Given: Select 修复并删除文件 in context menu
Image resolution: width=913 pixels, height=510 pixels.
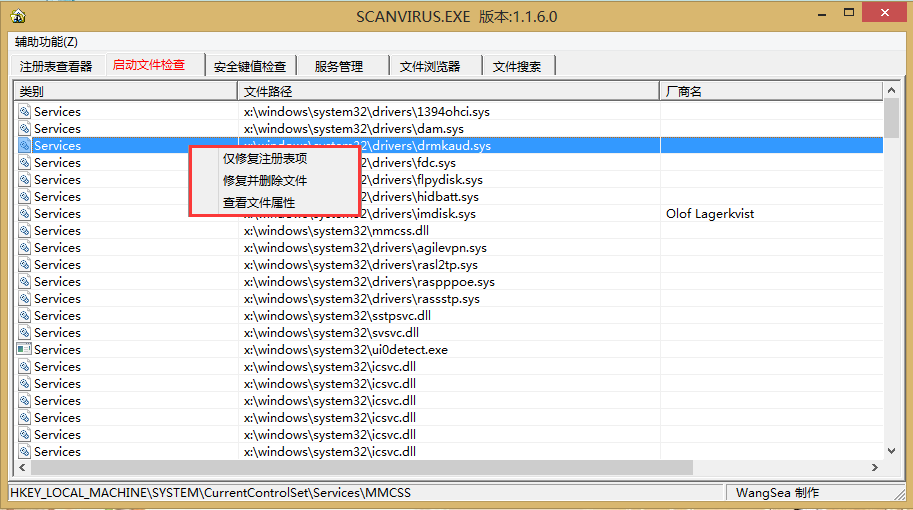Looking at the screenshot, I should (x=265, y=181).
